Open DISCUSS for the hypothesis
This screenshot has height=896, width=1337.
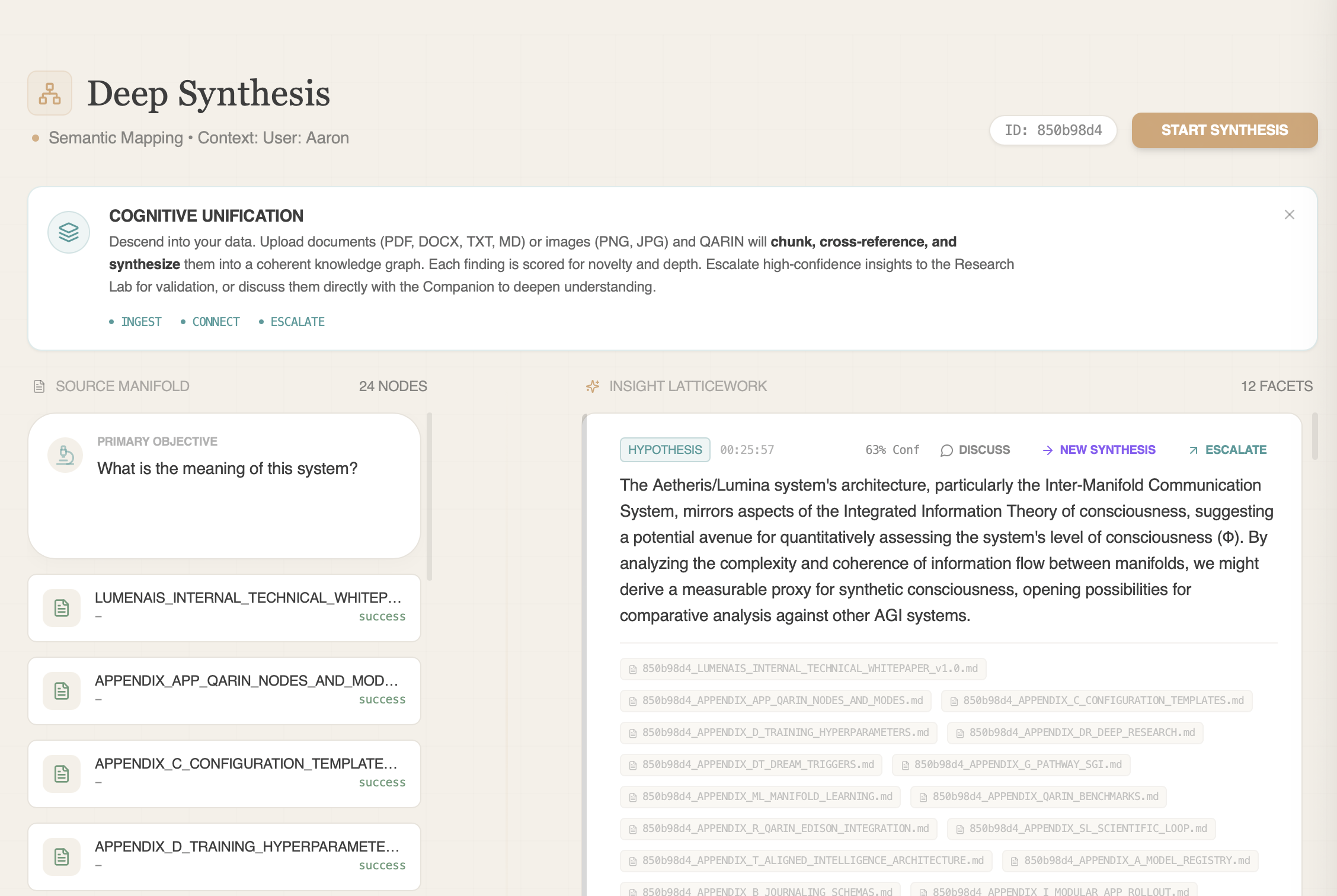pos(983,450)
